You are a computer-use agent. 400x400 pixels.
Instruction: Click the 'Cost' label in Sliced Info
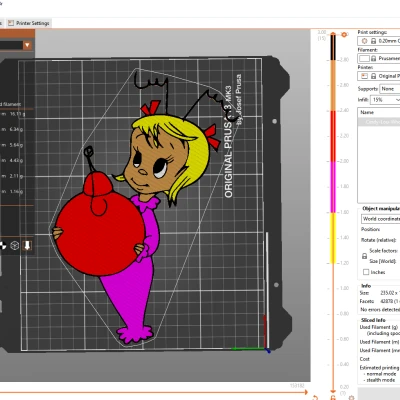pos(364,359)
